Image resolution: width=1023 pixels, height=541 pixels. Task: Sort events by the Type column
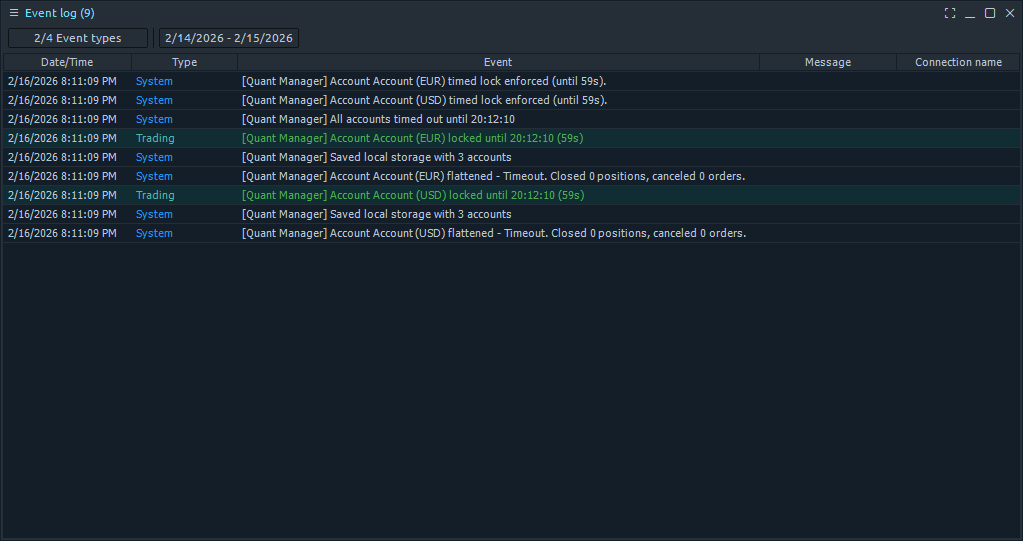184,62
